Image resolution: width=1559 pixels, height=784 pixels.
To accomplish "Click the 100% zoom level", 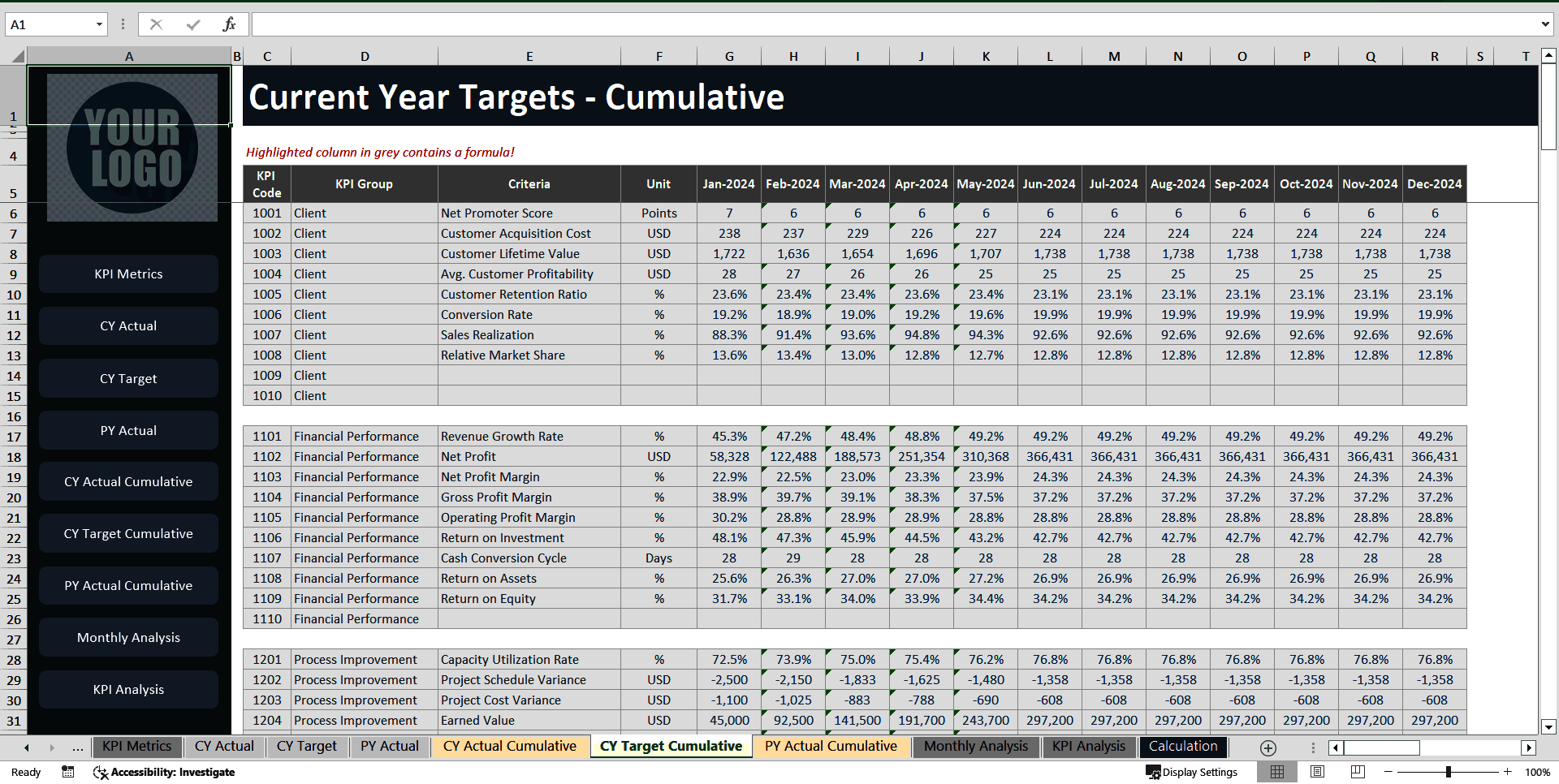I will 1537,772.
